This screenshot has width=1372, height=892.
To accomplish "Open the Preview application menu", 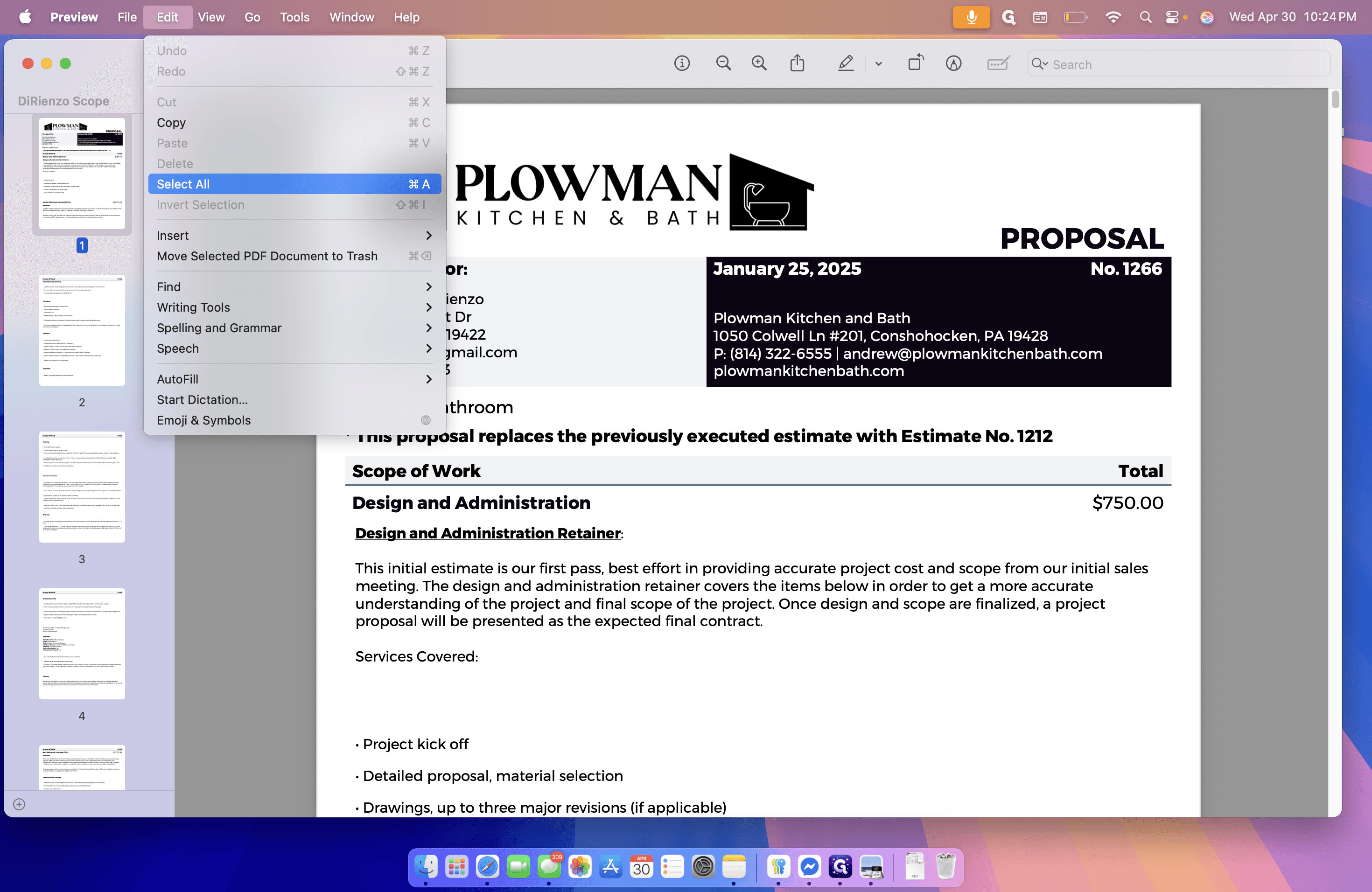I will point(74,17).
